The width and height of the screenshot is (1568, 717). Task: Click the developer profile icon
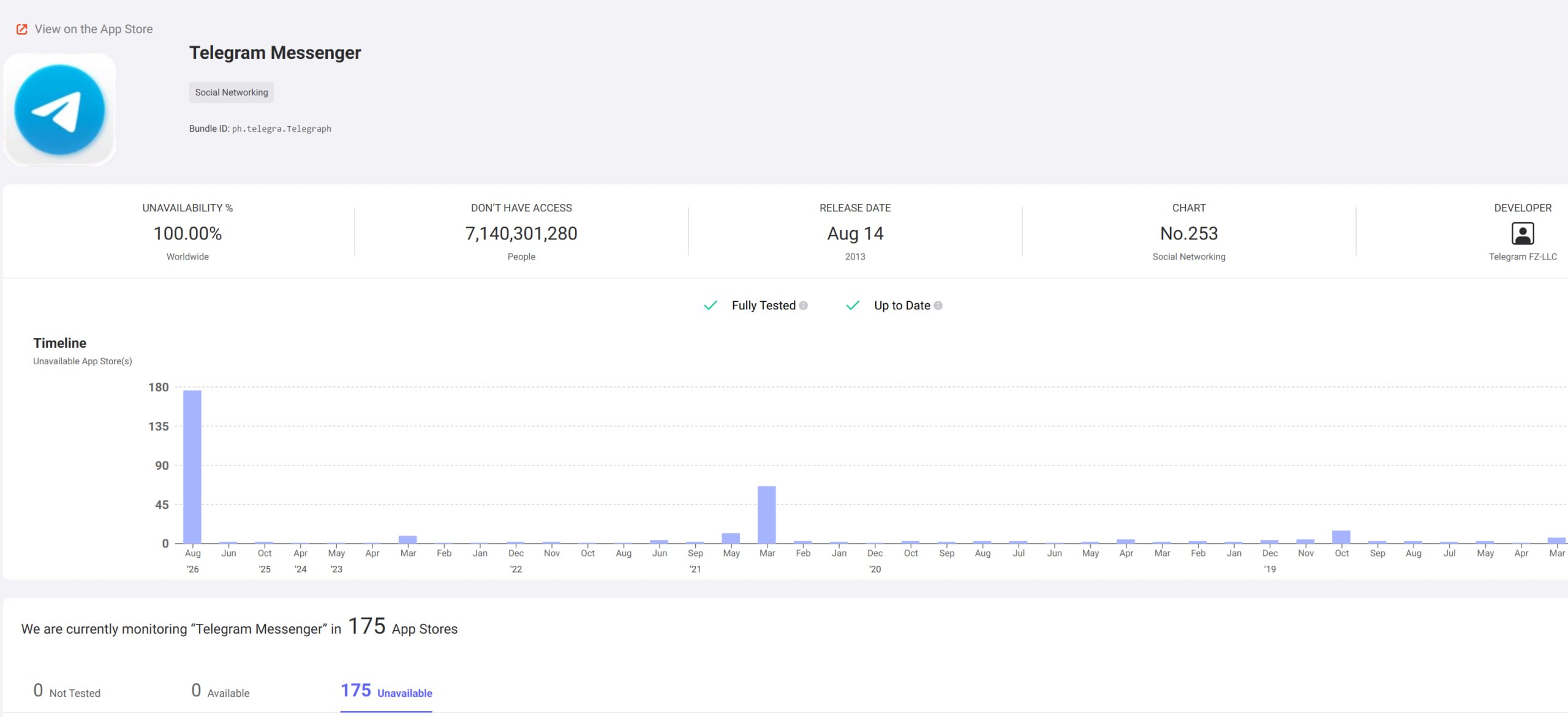pos(1523,234)
